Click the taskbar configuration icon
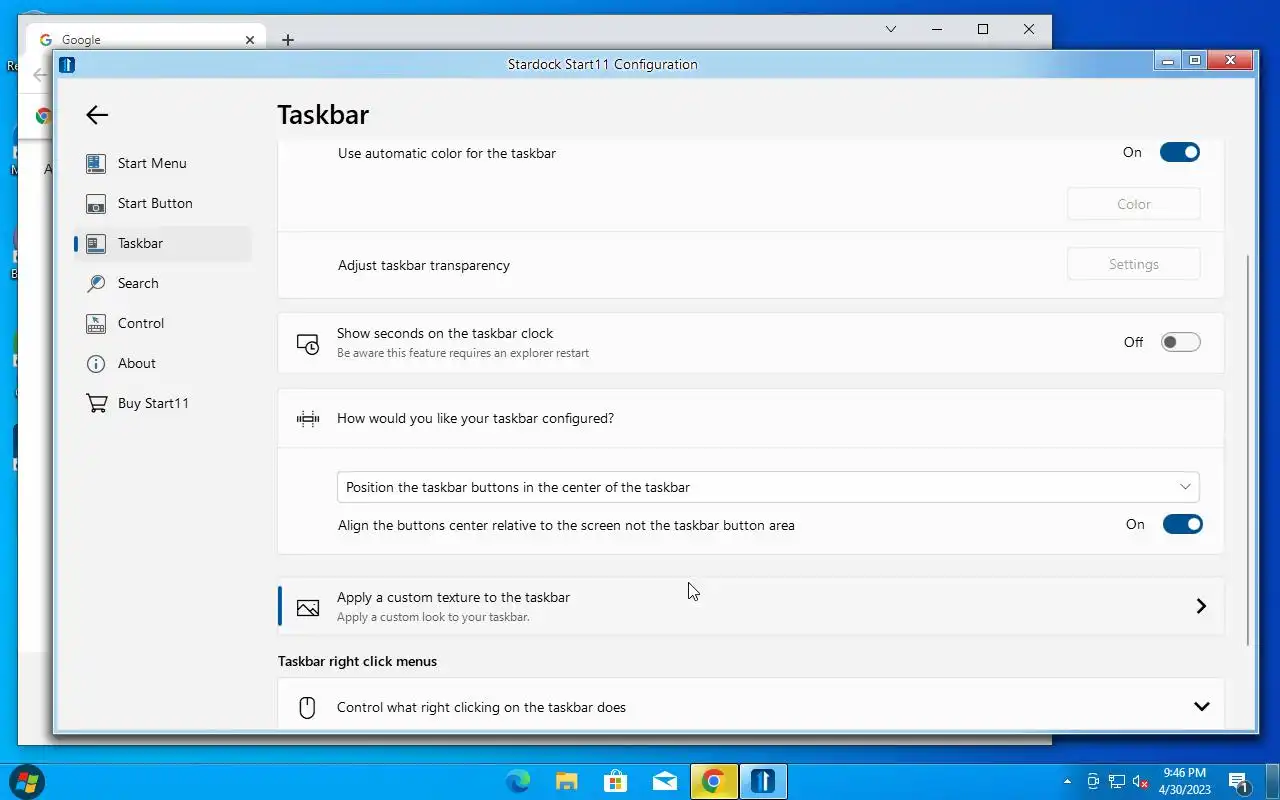Viewport: 1280px width, 800px height. coord(308,419)
